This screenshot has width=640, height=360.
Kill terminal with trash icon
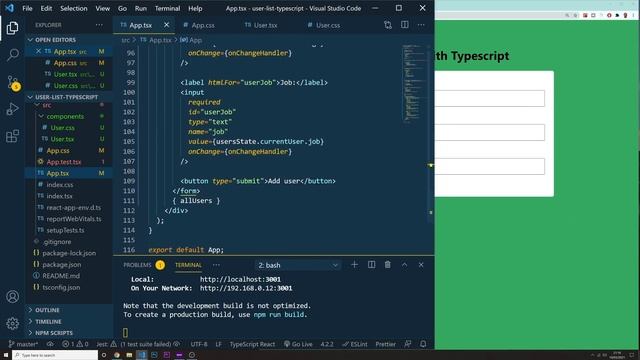387,264
